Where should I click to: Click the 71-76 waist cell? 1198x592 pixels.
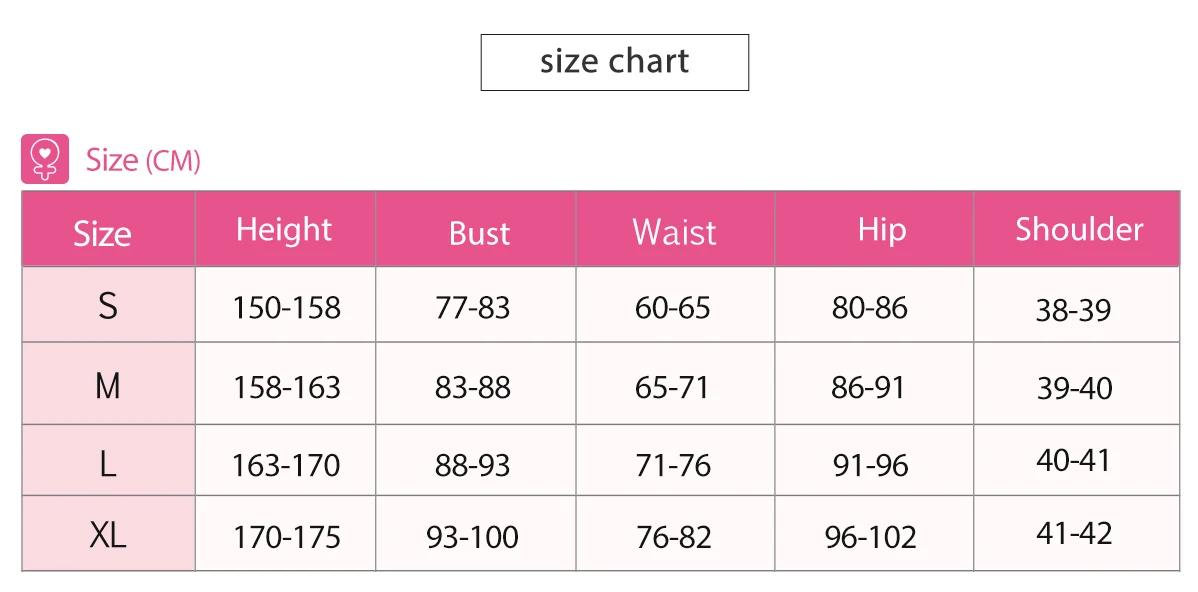click(675, 461)
